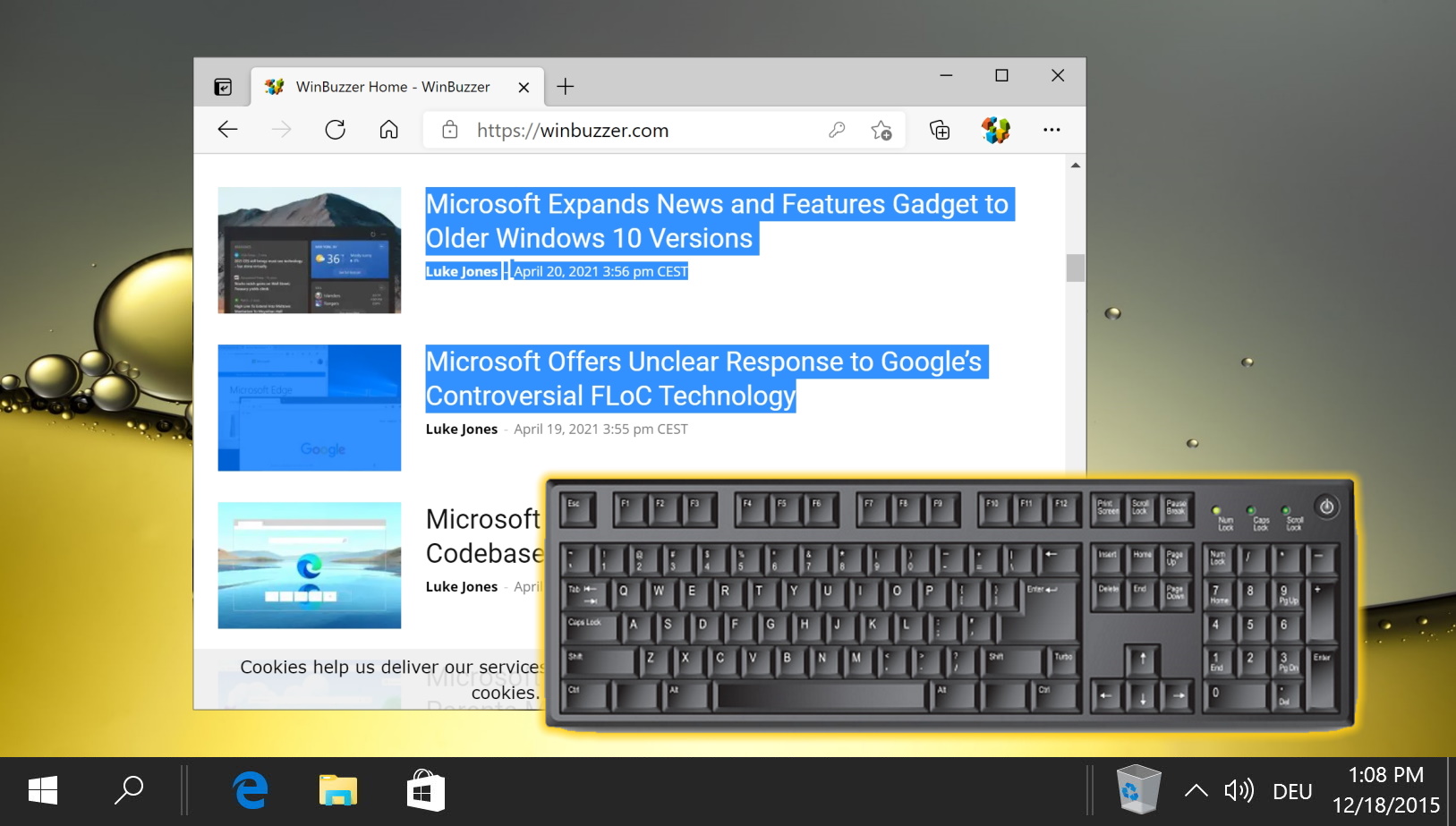Open the WinBuzzer extension icon

(995, 130)
